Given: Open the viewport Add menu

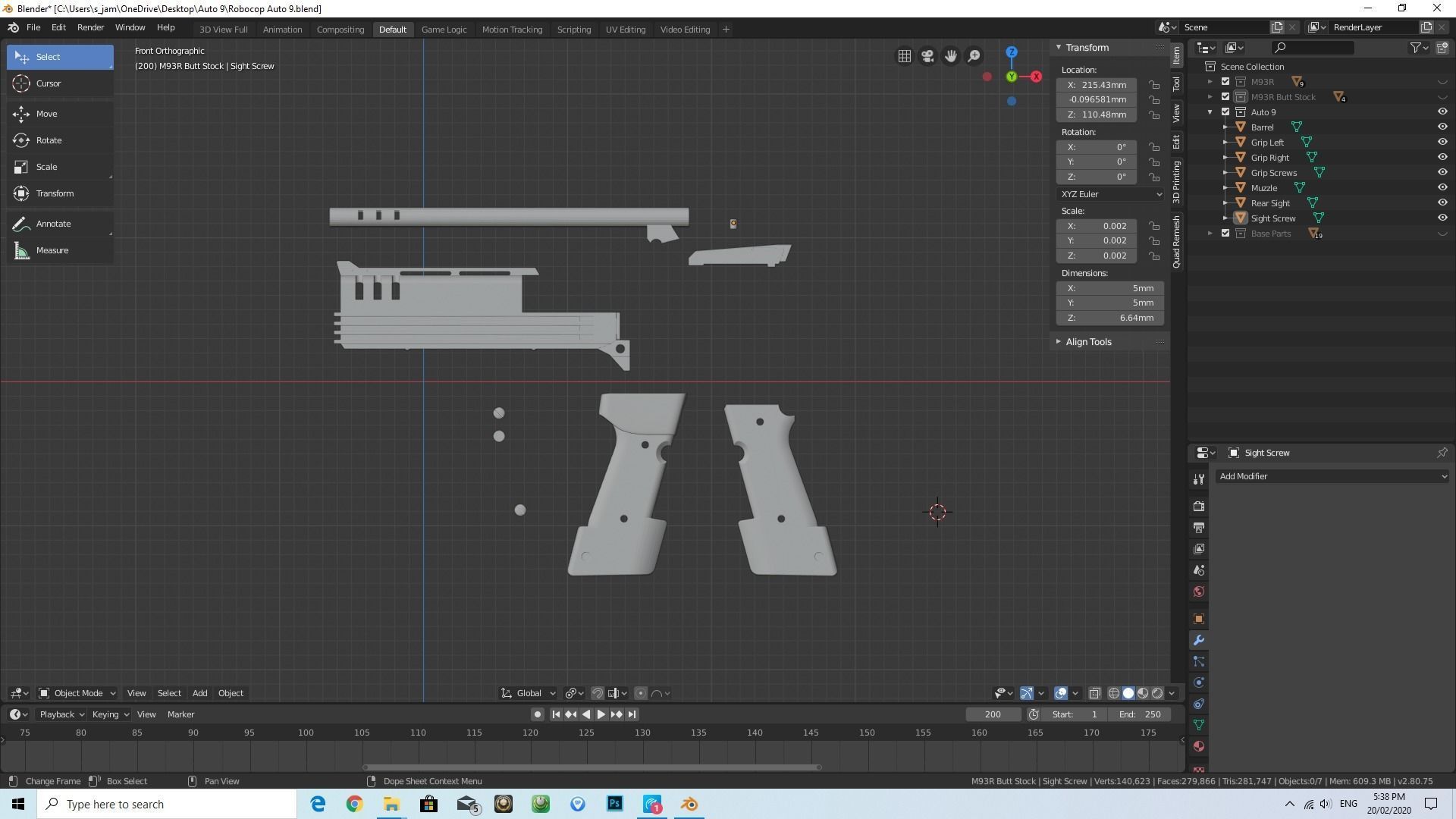Looking at the screenshot, I should (199, 693).
